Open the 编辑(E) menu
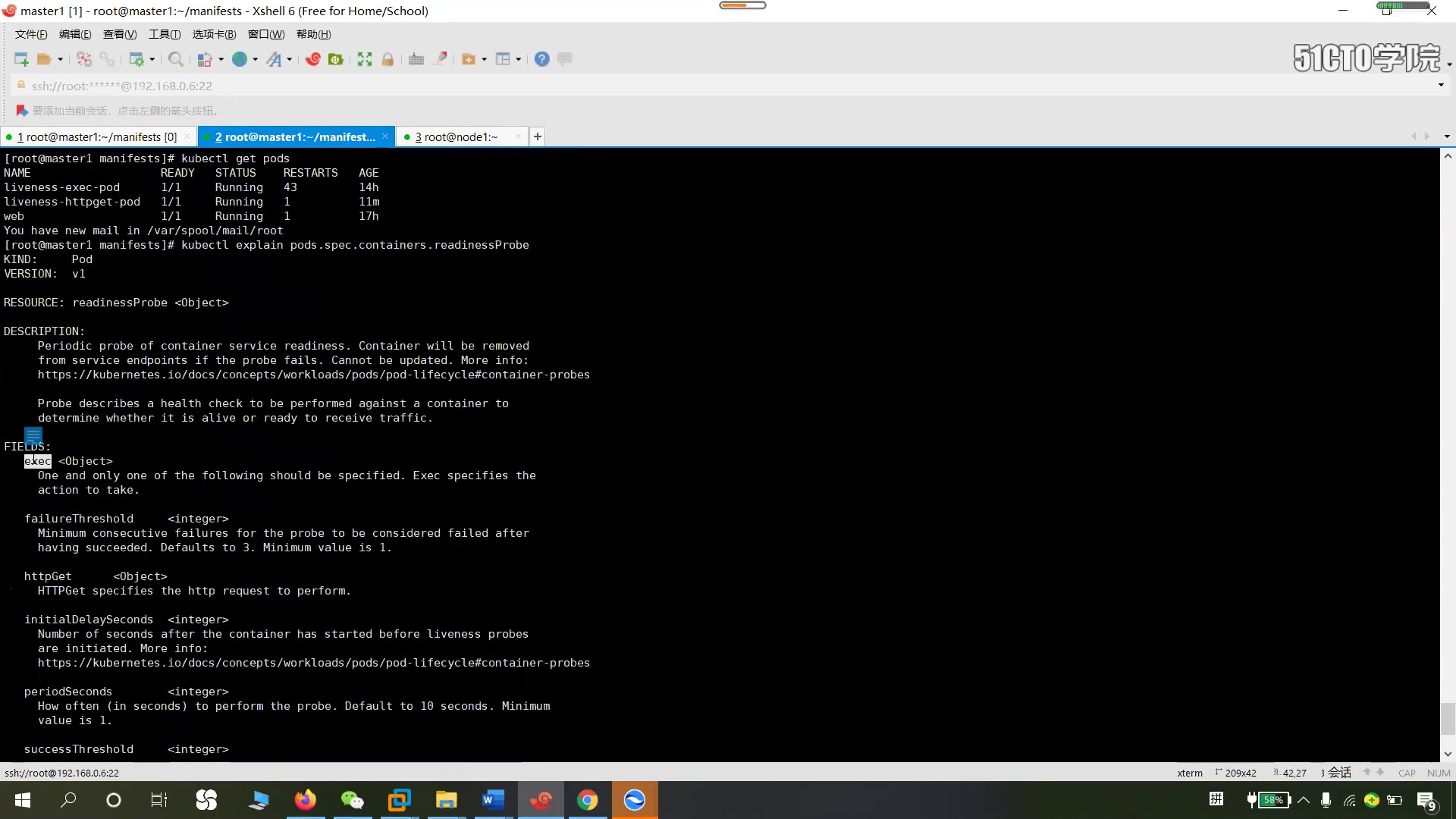1456x819 pixels. click(75, 34)
